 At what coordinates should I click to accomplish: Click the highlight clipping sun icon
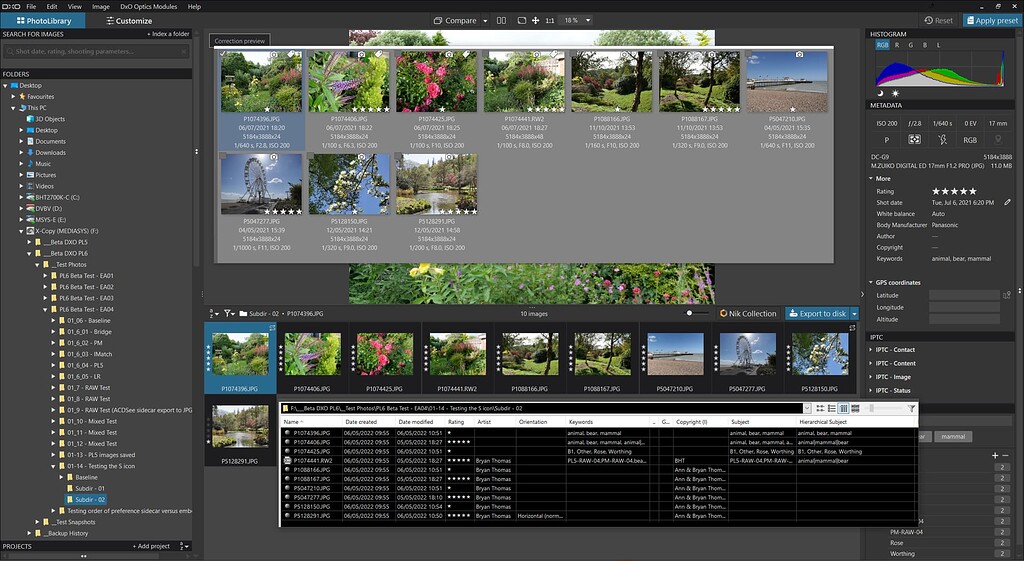895,93
